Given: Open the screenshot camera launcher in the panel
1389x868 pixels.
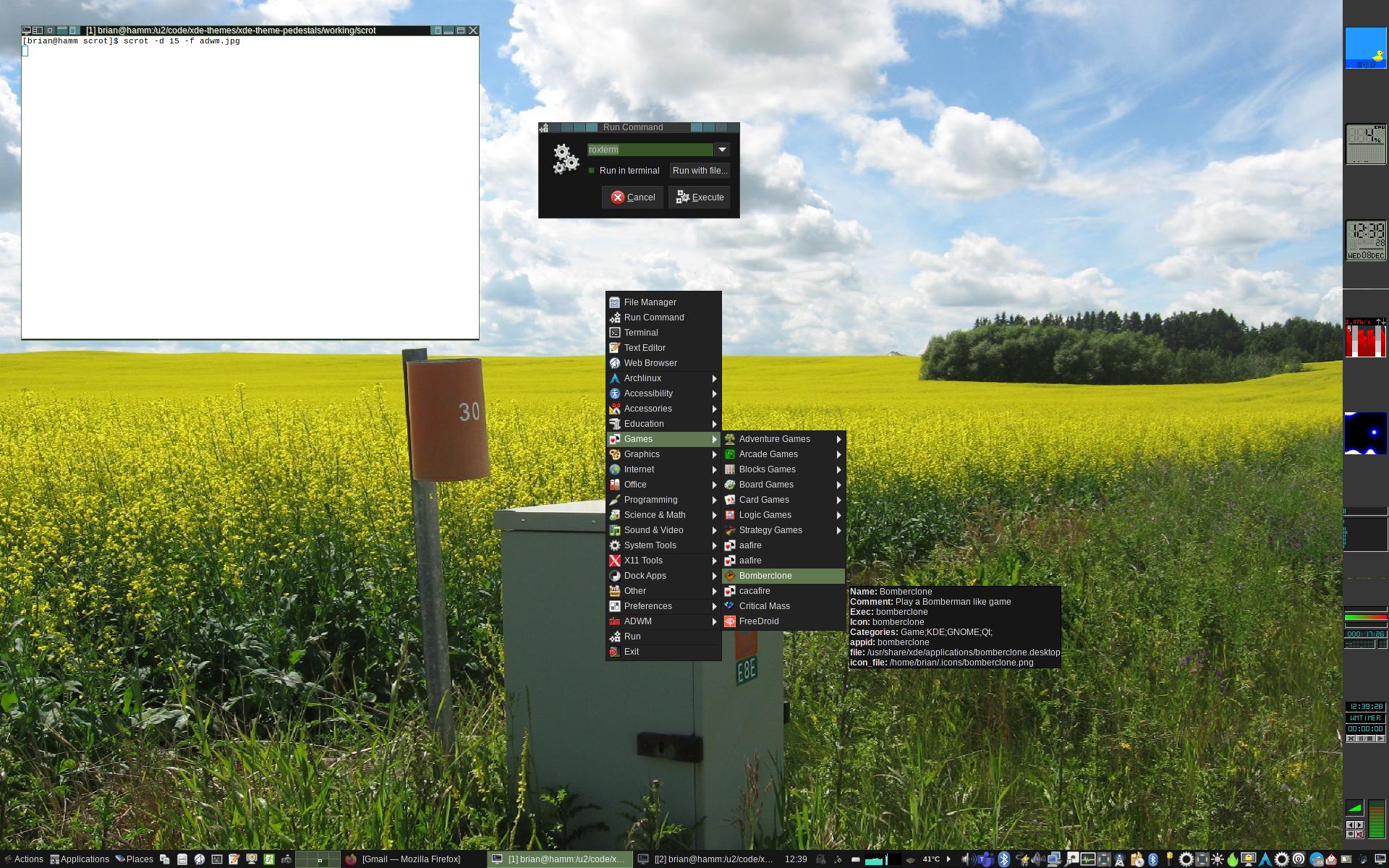Looking at the screenshot, I should pyautogui.click(x=286, y=860).
